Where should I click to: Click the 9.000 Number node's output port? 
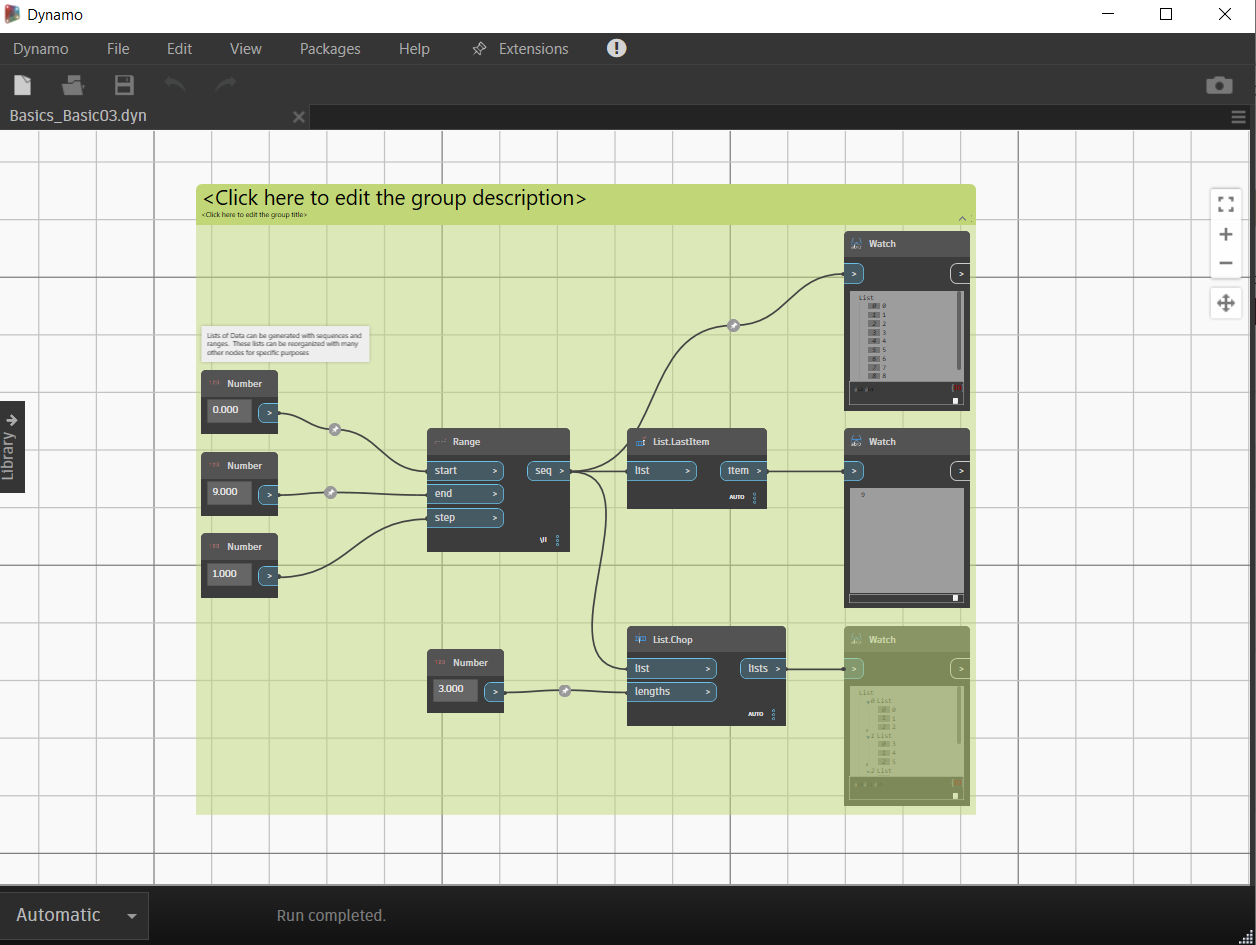(268, 494)
